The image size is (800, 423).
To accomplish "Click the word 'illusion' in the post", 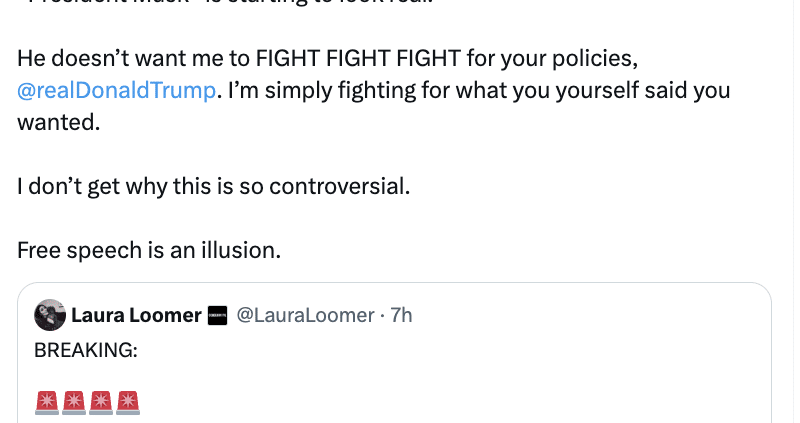I will click(x=242, y=250).
